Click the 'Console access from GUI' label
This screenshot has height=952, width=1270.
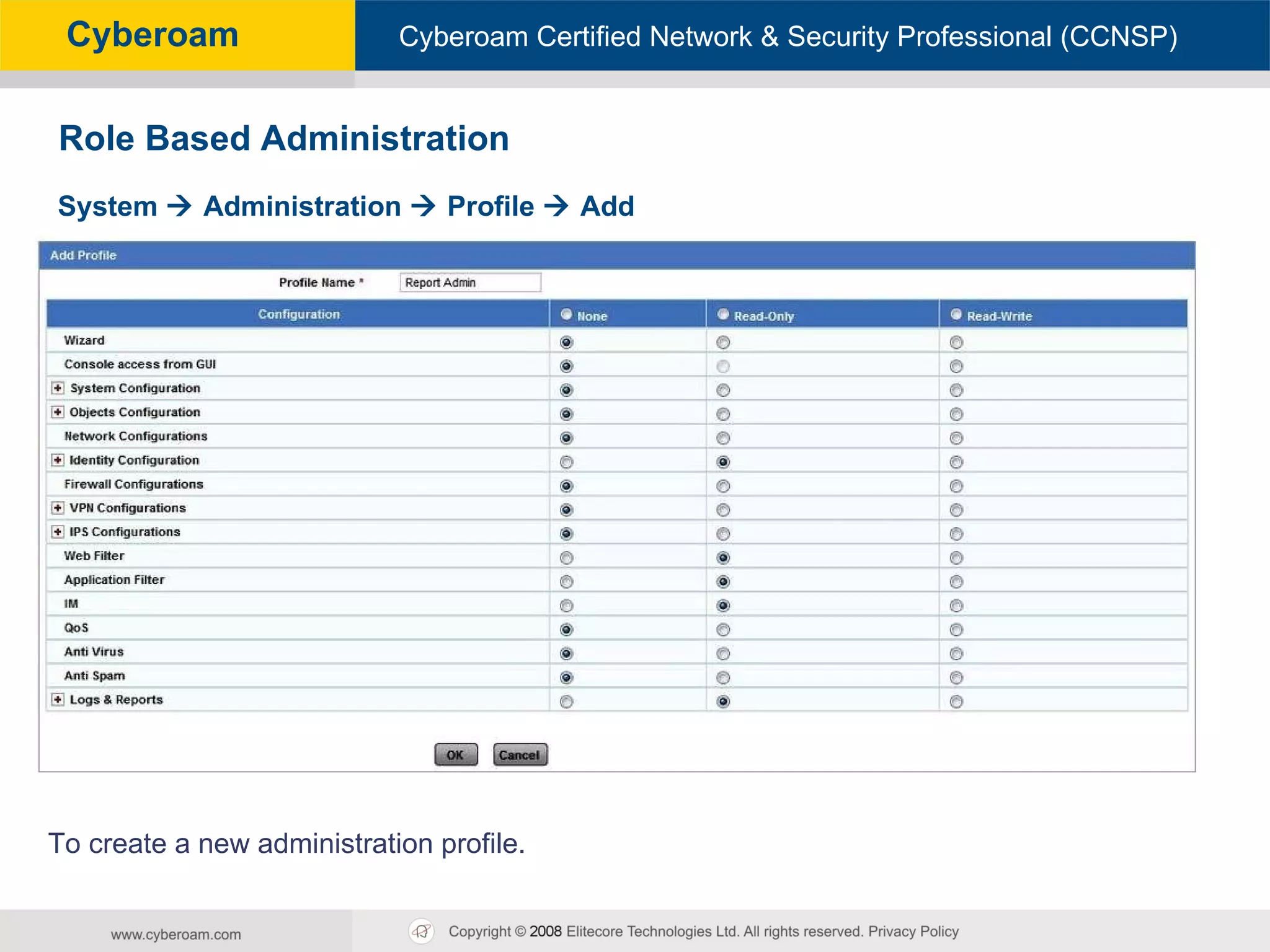click(x=140, y=364)
